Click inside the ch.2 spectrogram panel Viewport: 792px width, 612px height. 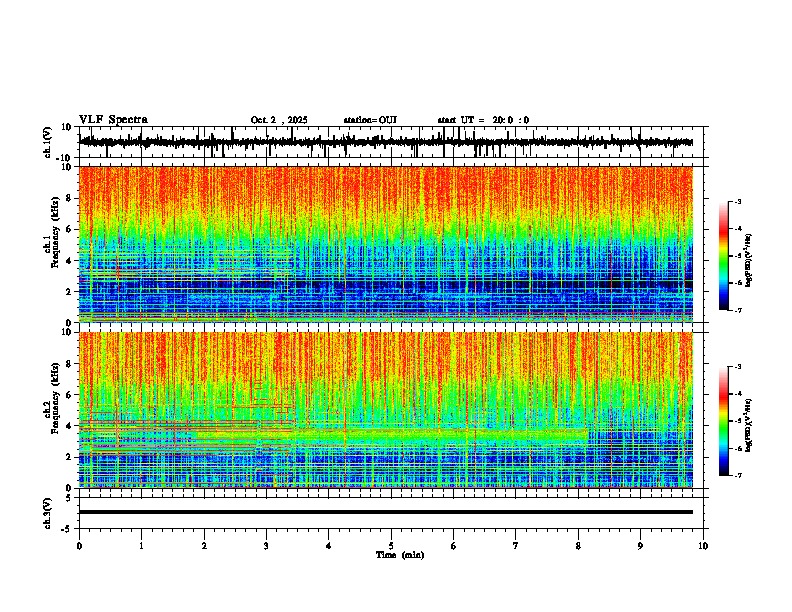(386, 410)
